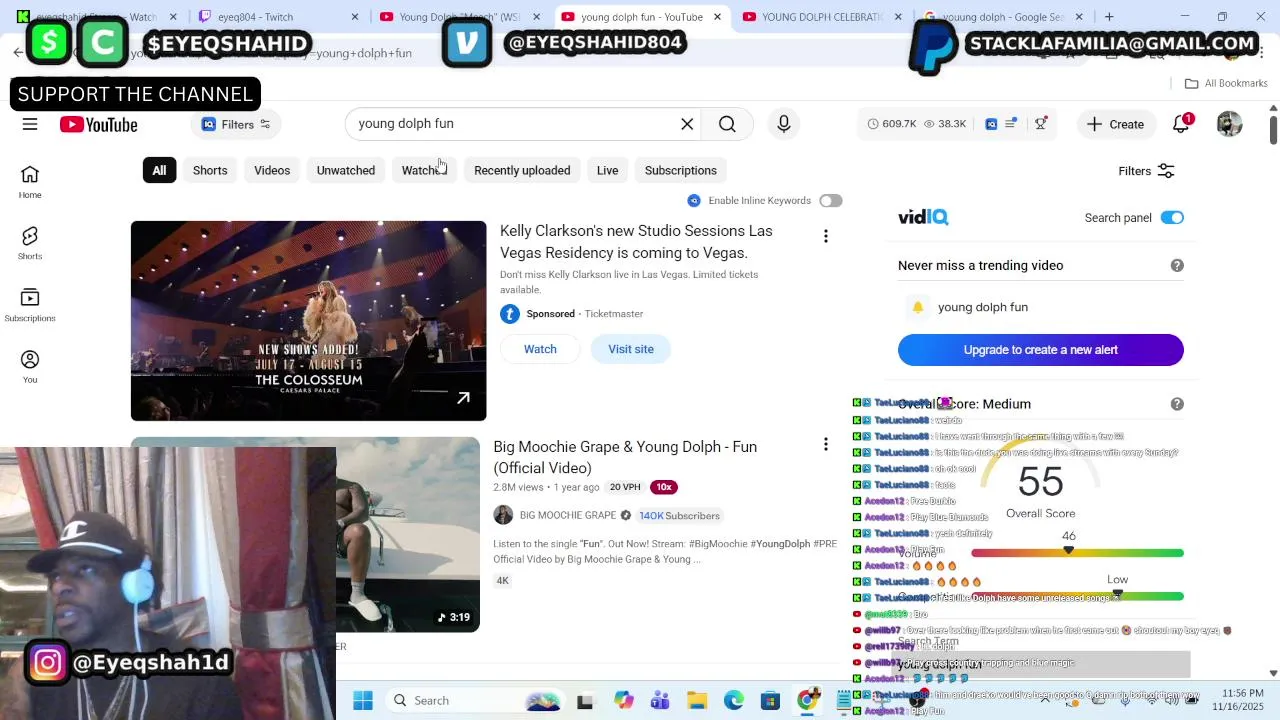This screenshot has height=720, width=1280.
Task: Turn off the Search panel switch
Action: [x=1172, y=218]
